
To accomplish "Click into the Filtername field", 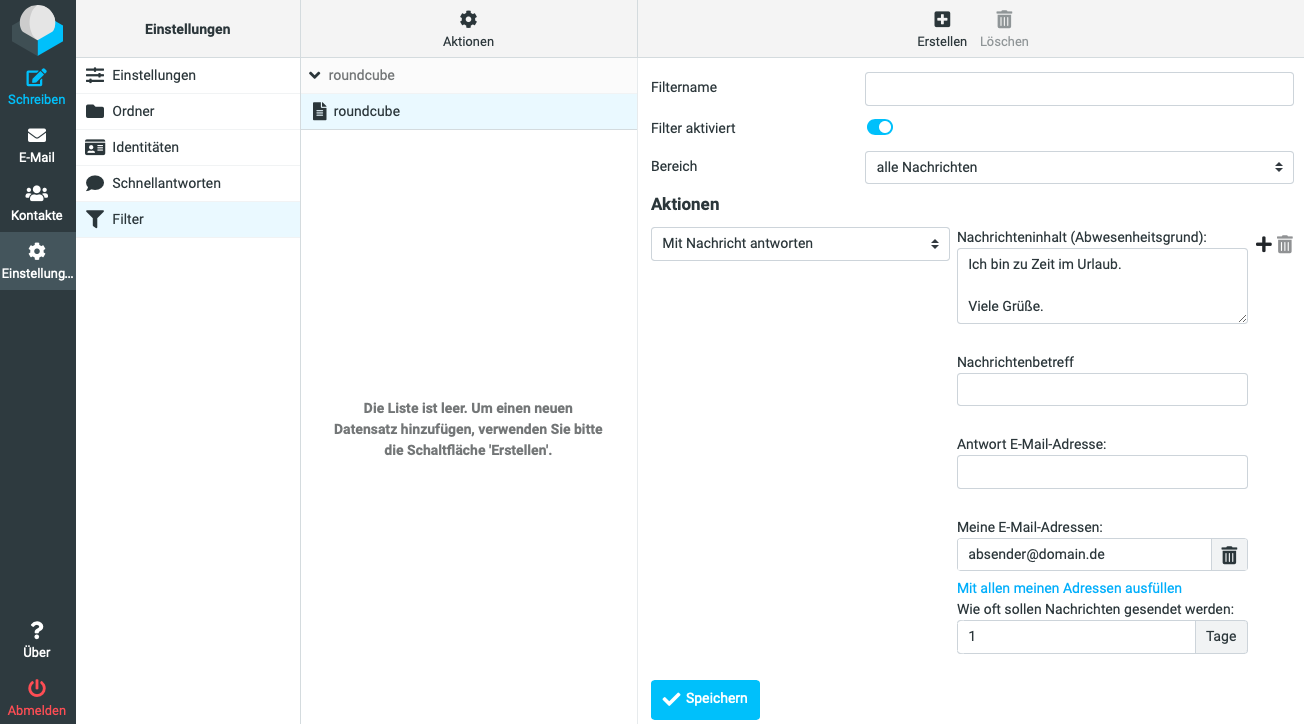I will point(1079,88).
